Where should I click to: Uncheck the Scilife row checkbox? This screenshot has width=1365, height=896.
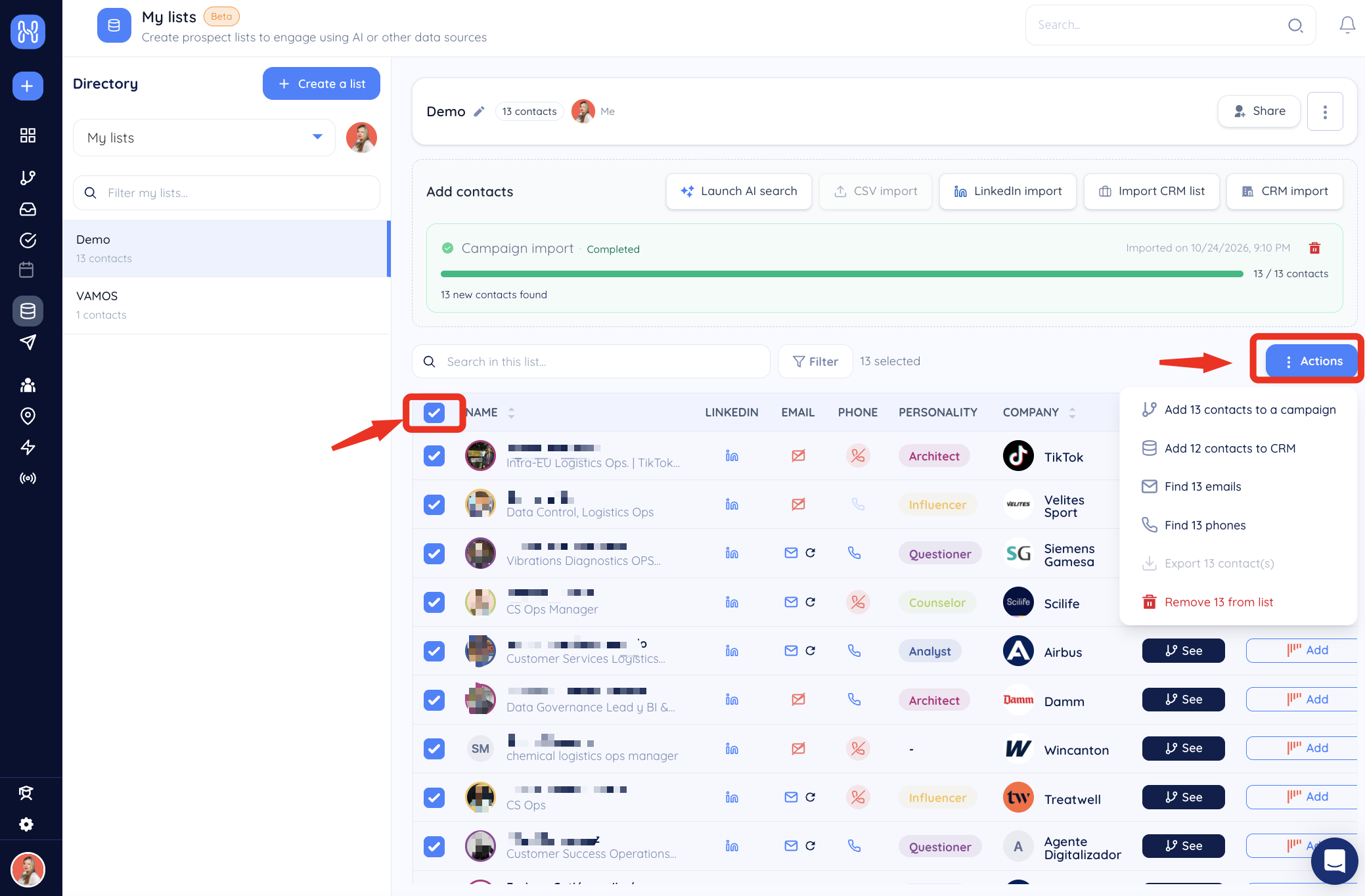pyautogui.click(x=434, y=602)
